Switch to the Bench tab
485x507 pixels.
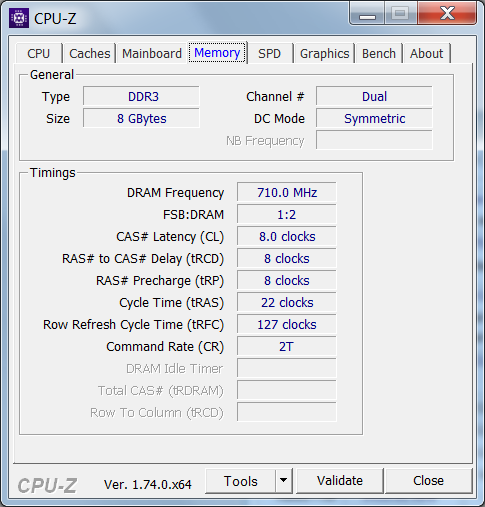[379, 53]
